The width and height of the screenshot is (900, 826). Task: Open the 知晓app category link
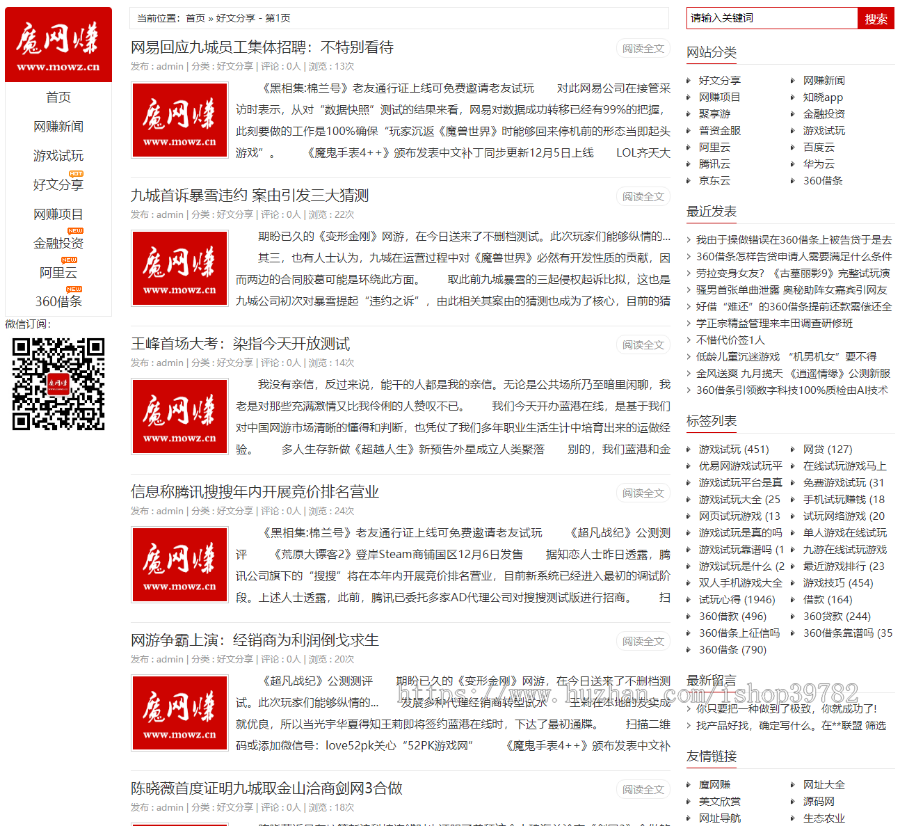823,98
